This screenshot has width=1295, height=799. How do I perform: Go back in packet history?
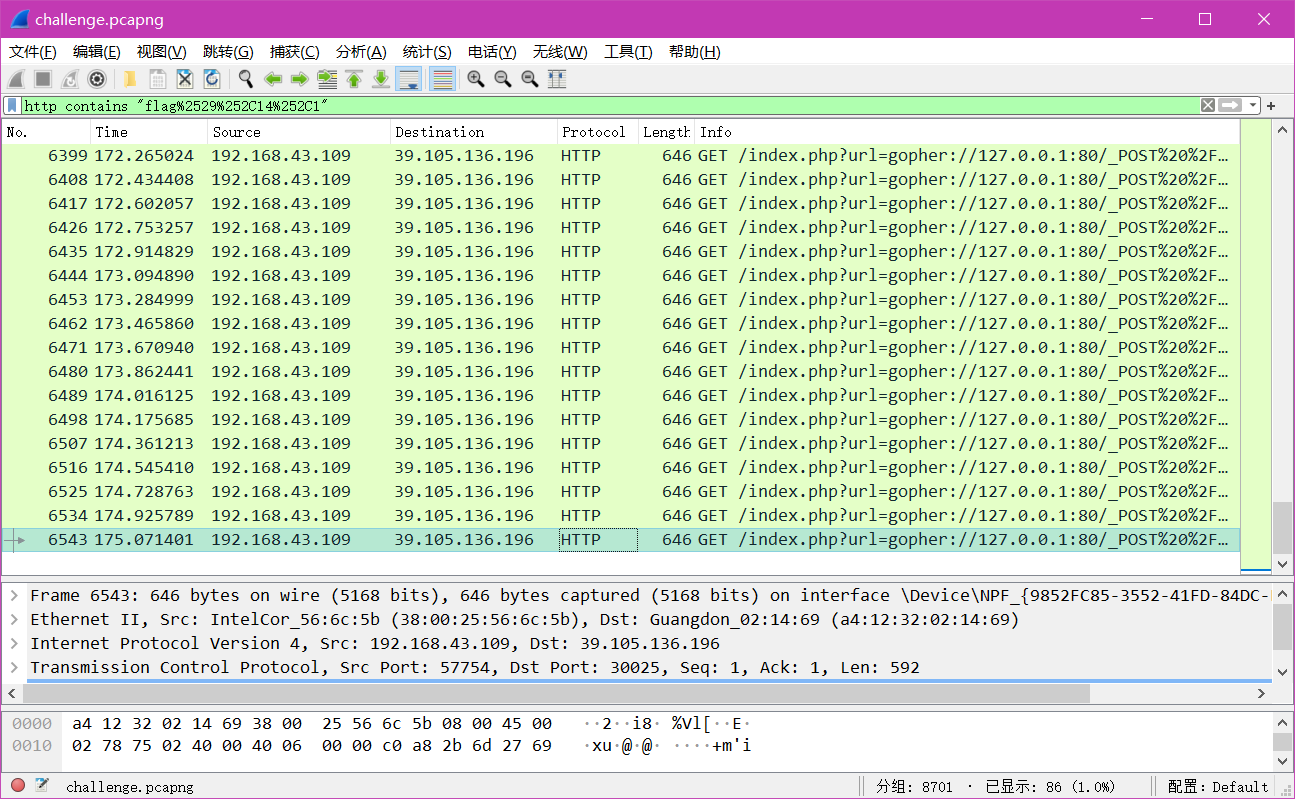(x=272, y=79)
